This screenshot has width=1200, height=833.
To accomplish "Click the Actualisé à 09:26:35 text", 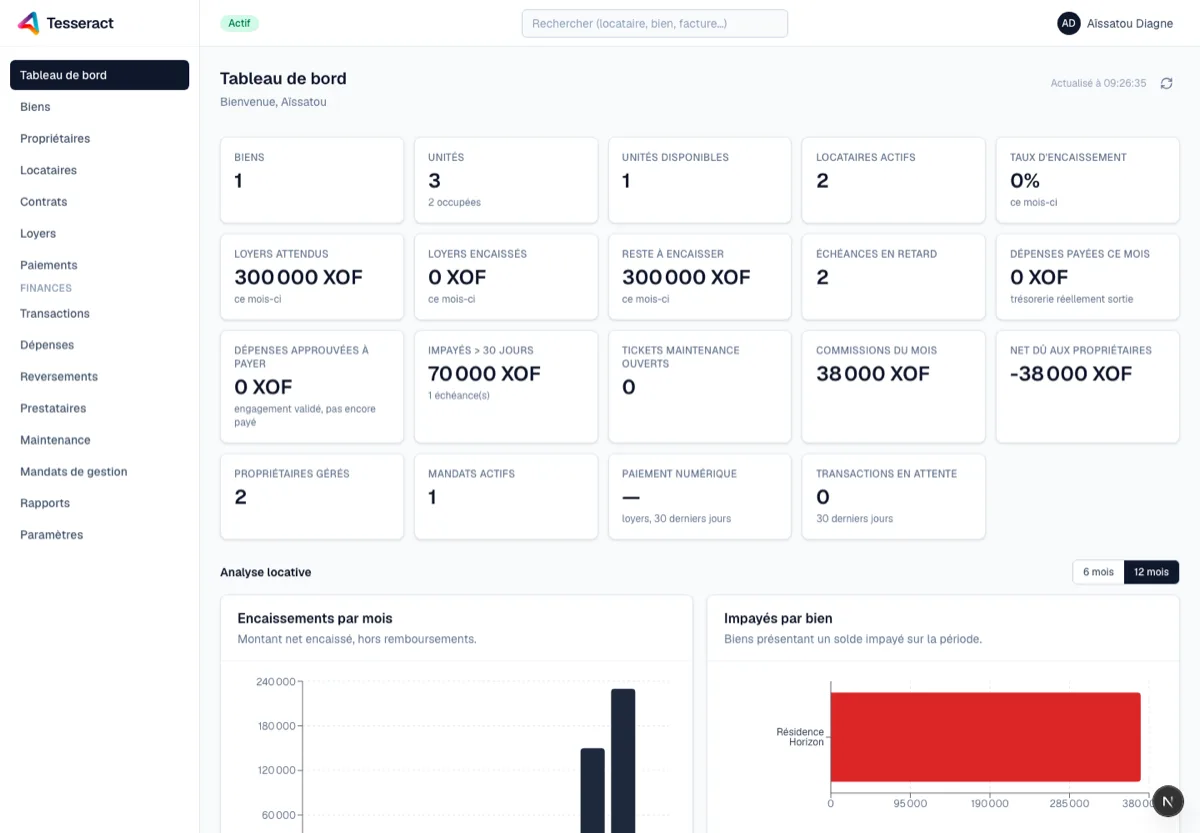I will pos(1098,83).
